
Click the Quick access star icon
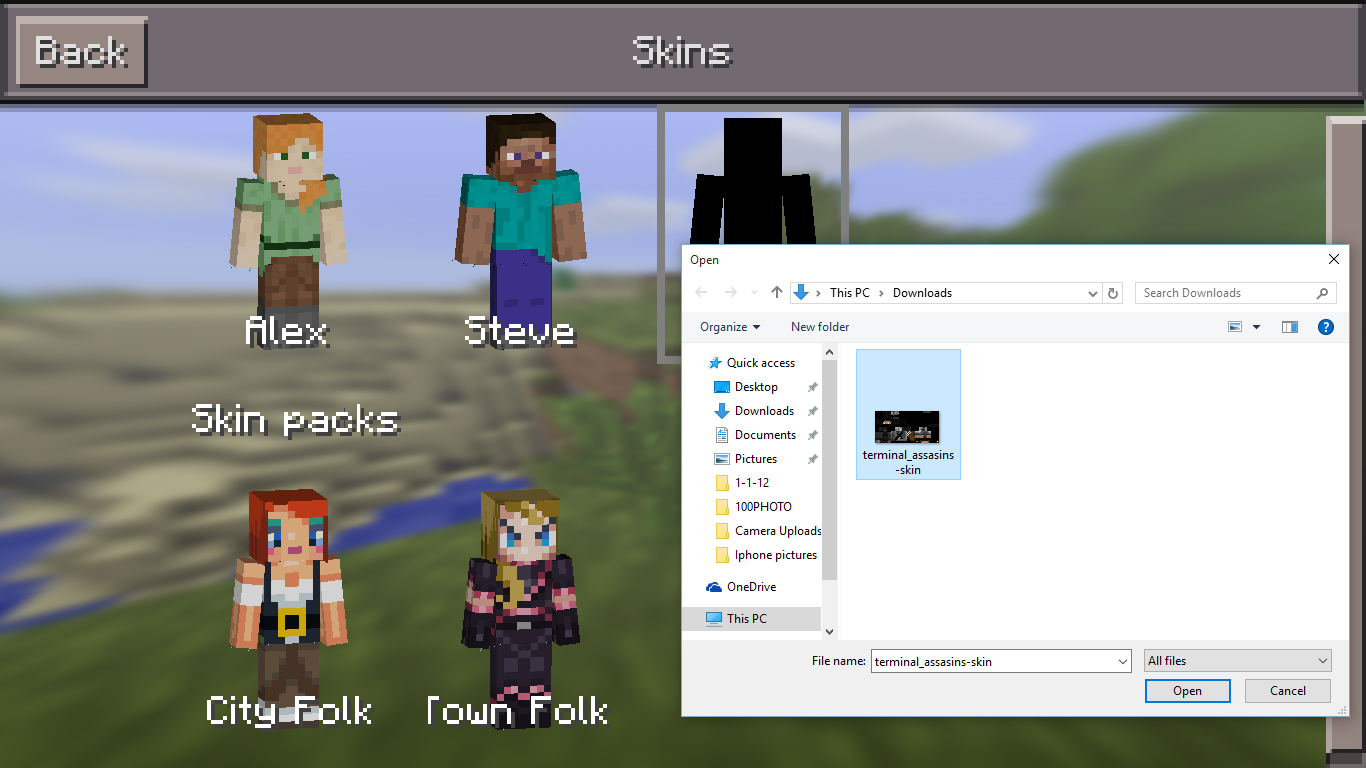[714, 363]
